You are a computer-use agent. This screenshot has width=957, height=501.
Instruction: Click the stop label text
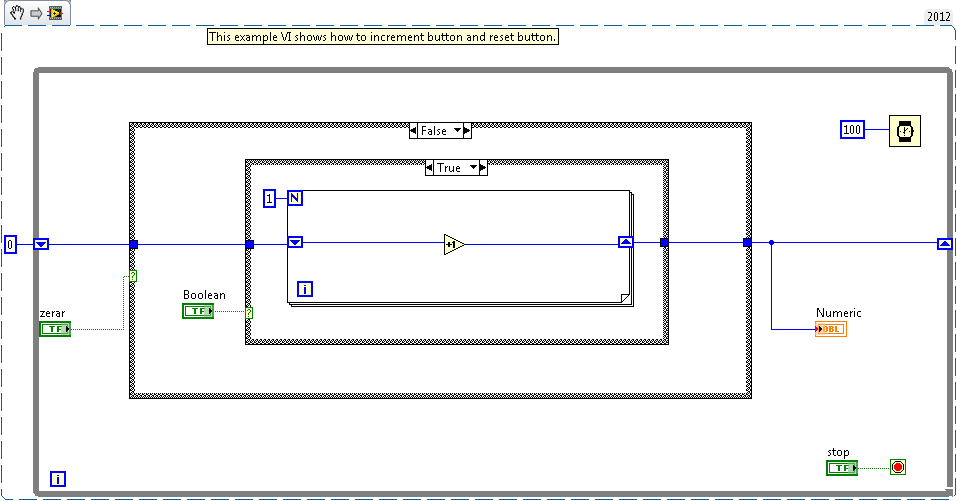point(838,452)
